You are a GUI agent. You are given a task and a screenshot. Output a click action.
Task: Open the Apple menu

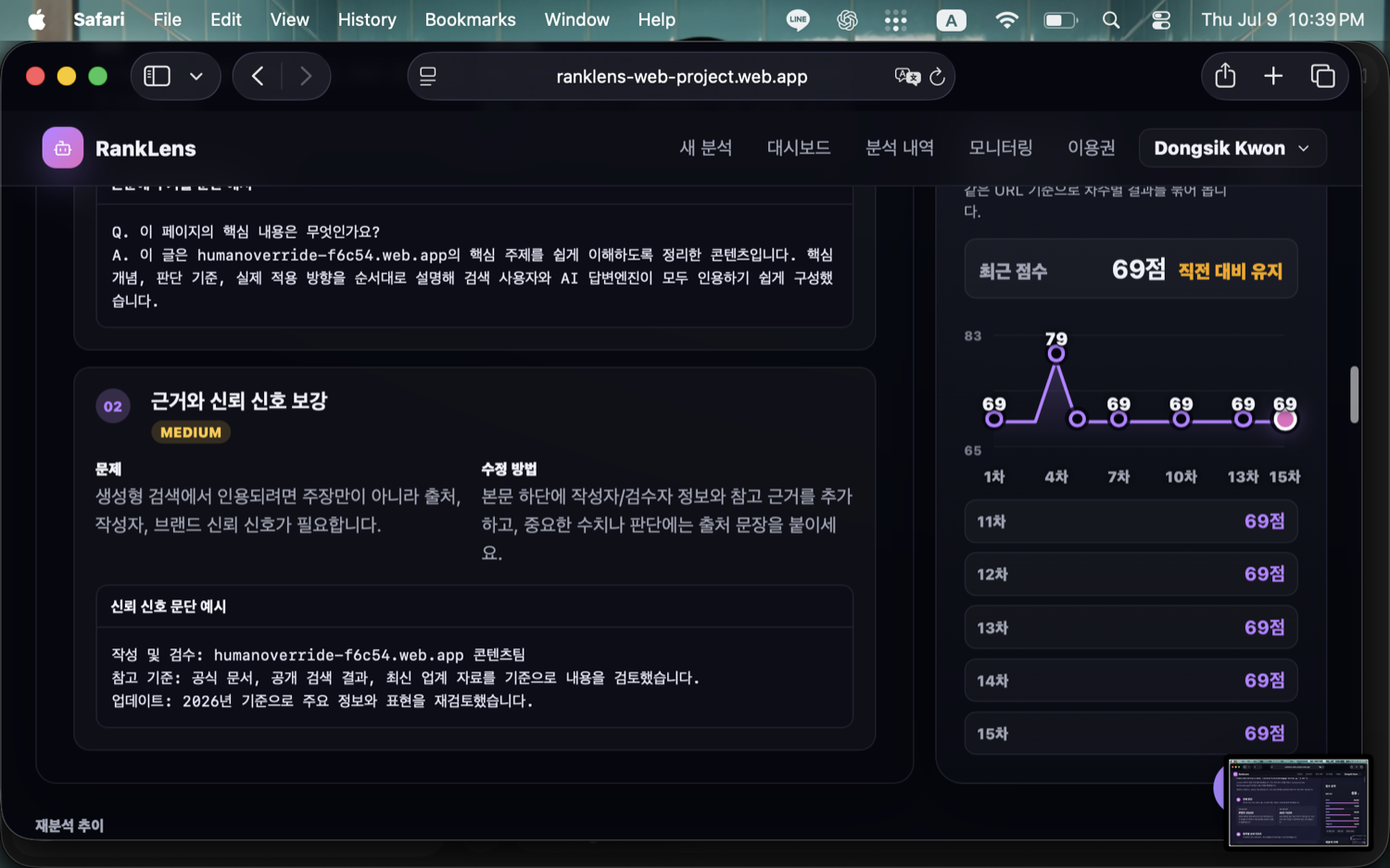point(37,19)
